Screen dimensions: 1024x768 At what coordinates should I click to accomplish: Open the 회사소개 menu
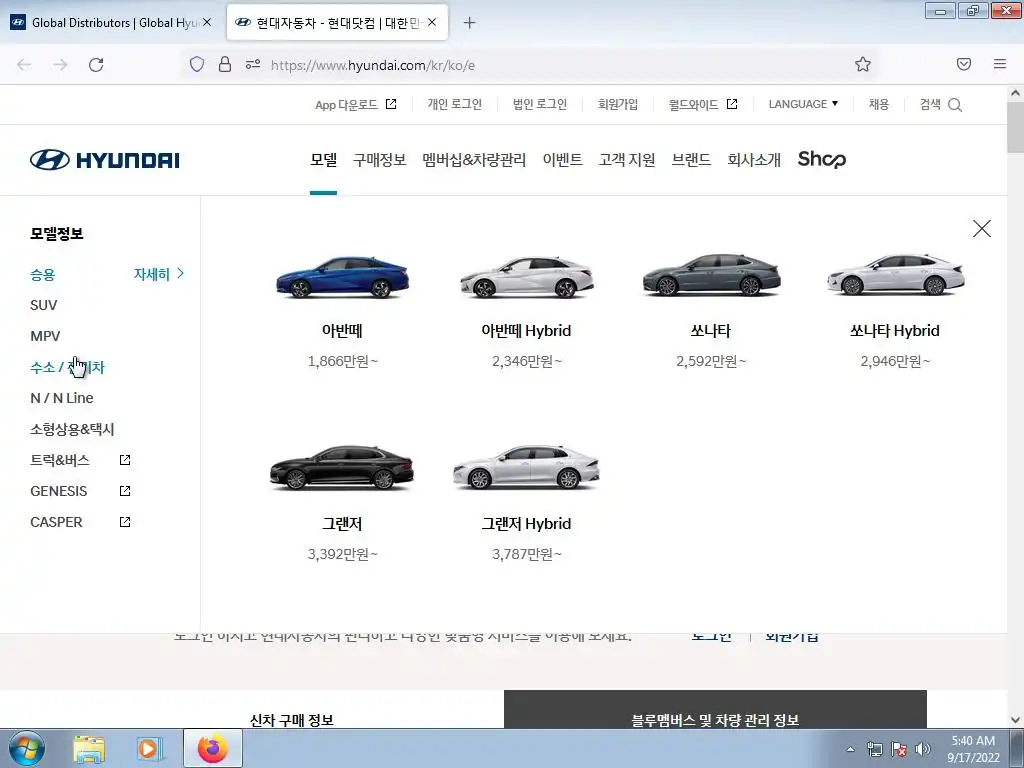pos(754,159)
